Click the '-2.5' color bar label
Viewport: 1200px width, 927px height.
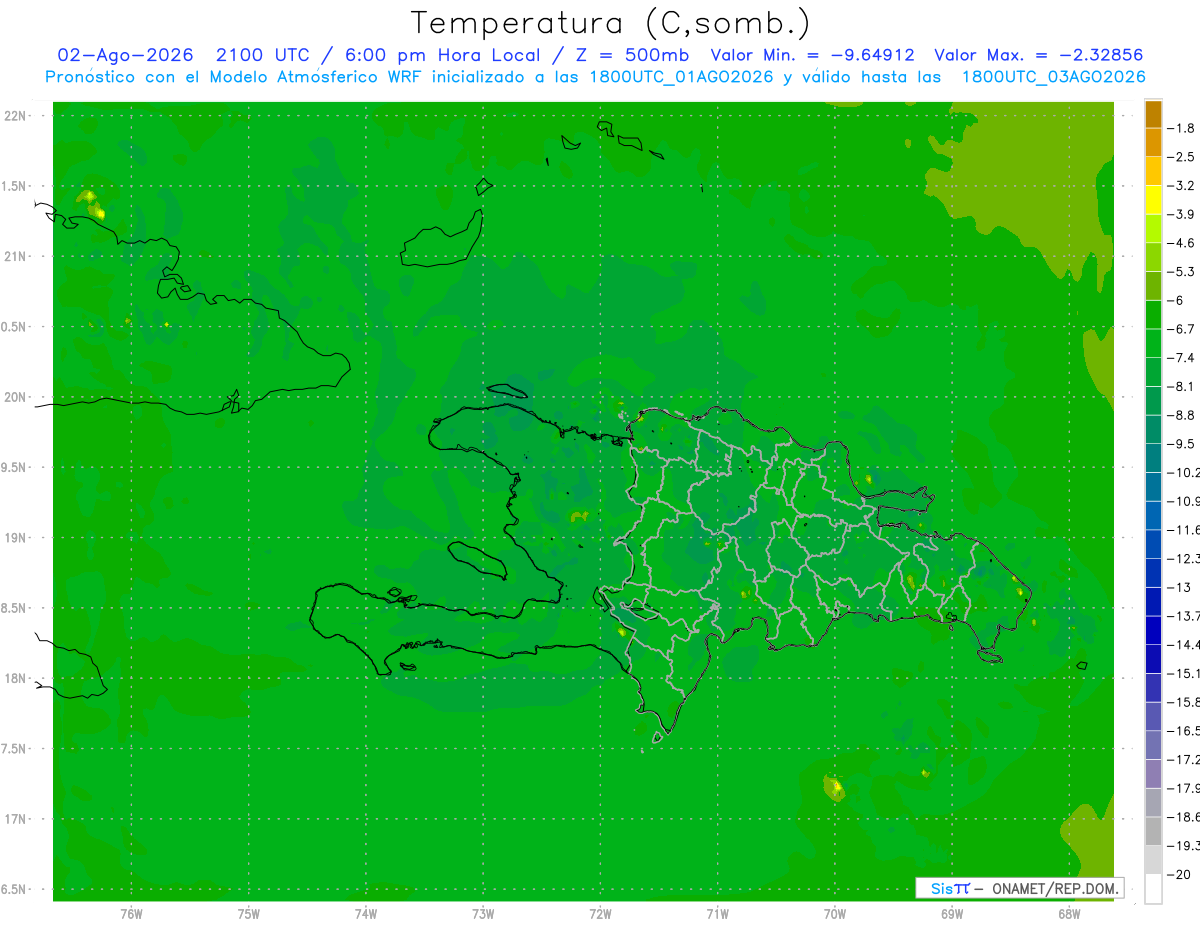(1183, 157)
